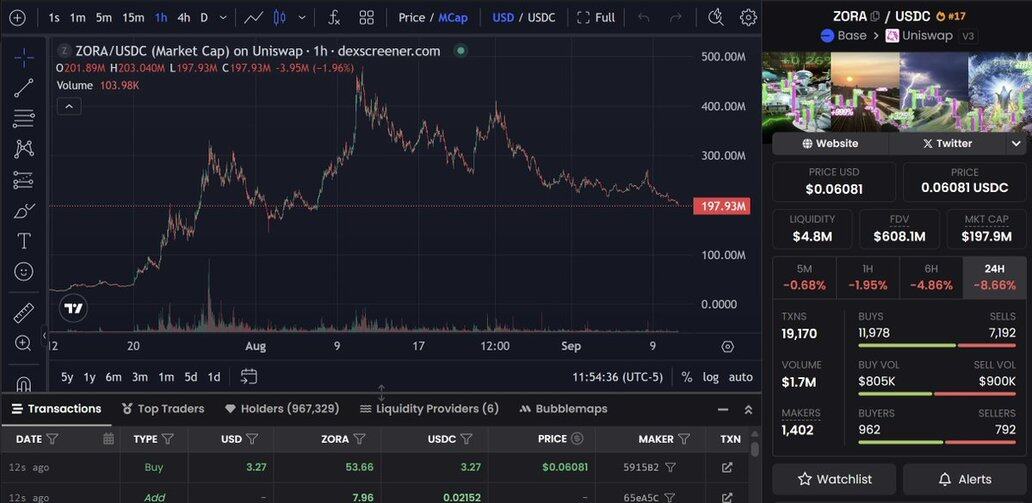Screen dimensions: 1032x503
Task: Open the chart layout grid selector
Action: (367, 18)
